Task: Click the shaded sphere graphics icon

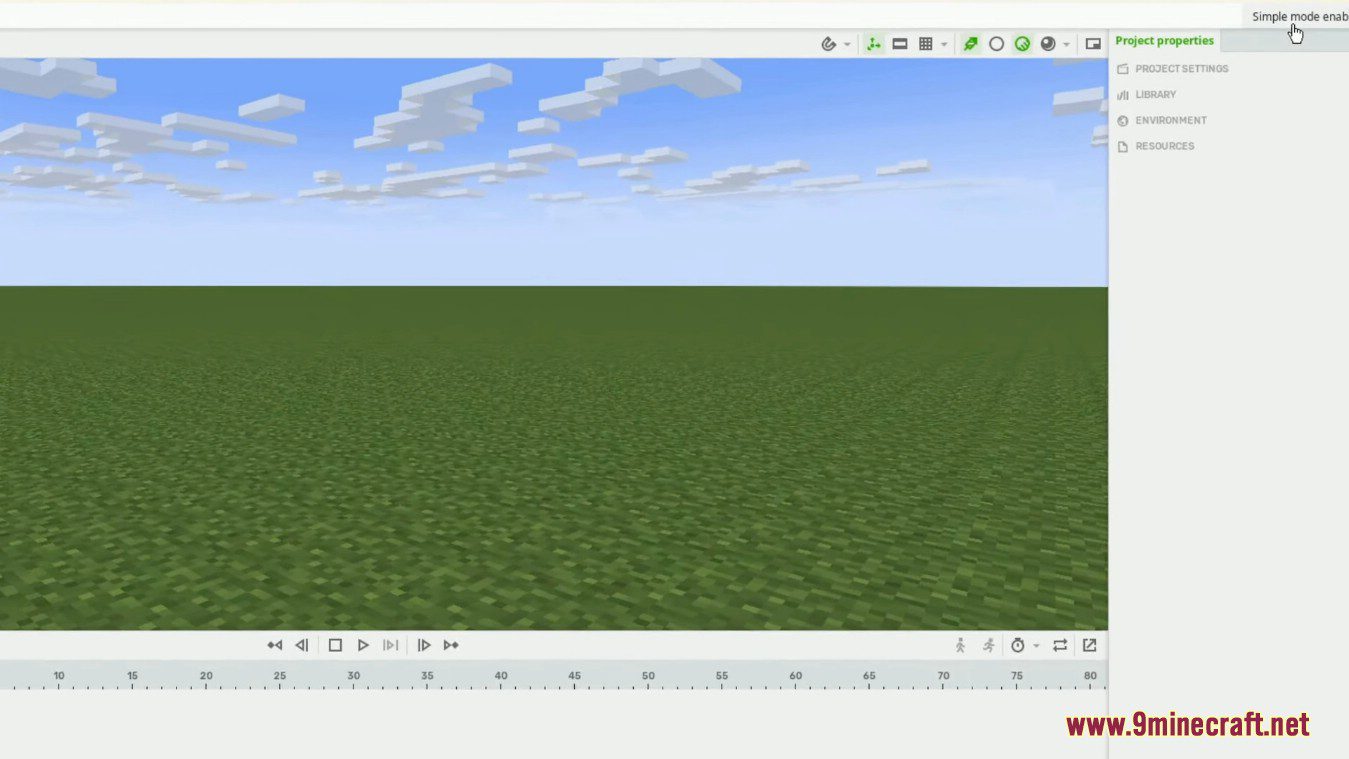Action: click(x=1049, y=43)
